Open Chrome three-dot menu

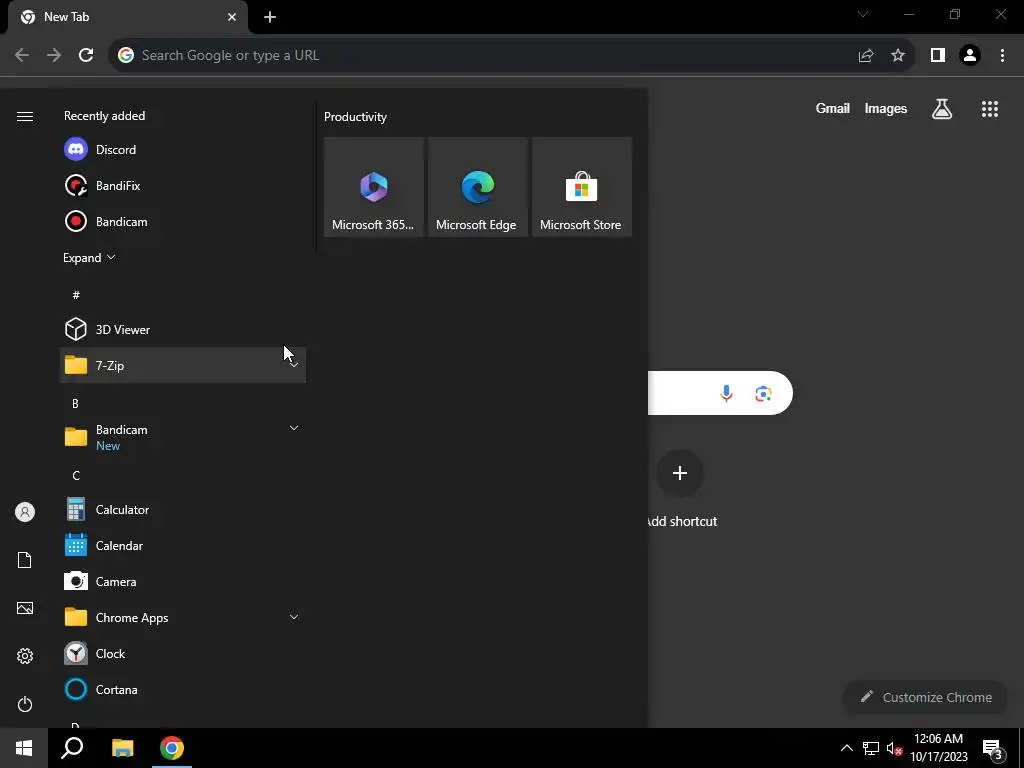click(x=1002, y=56)
